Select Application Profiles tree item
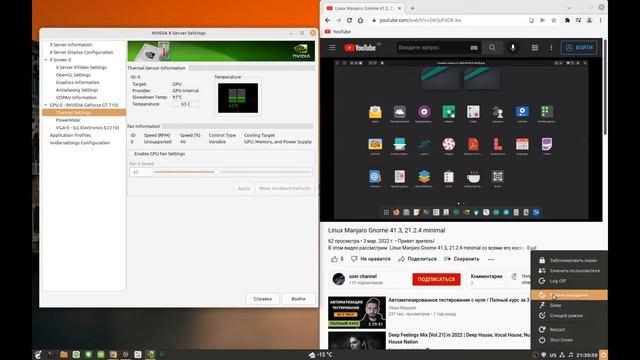This screenshot has width=640, height=360. pos(70,135)
